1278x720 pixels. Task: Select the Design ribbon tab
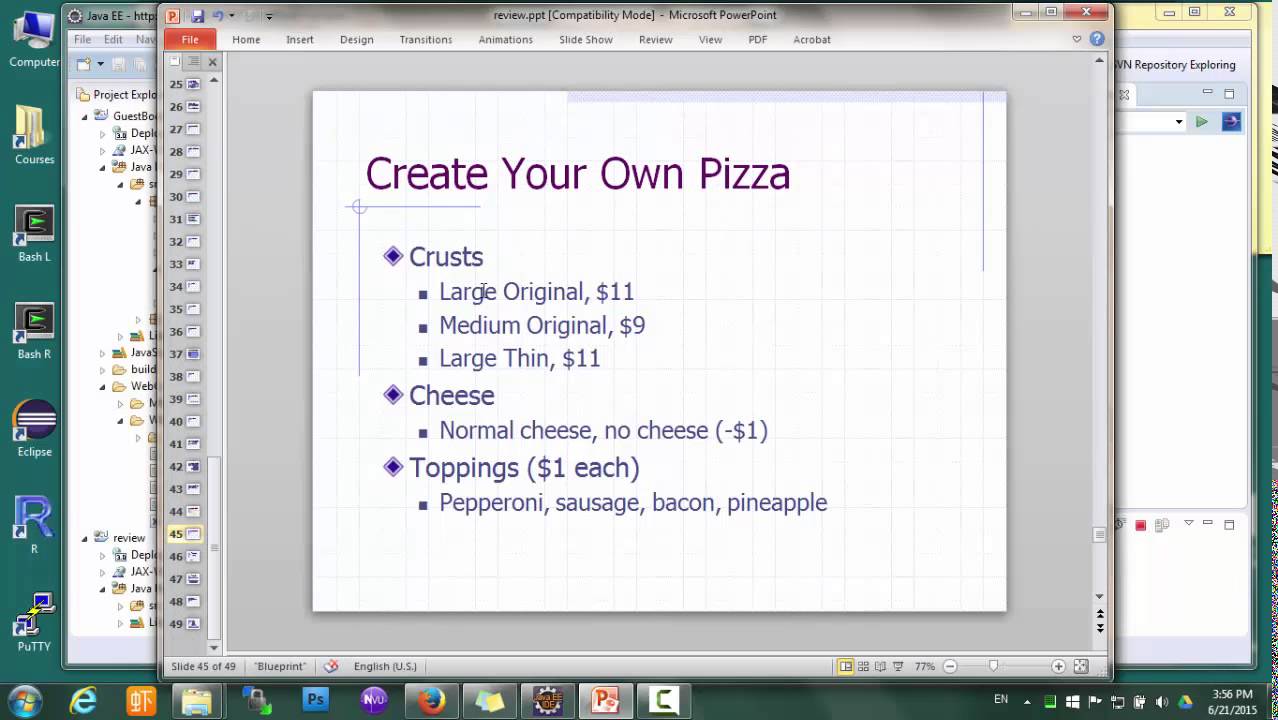pos(356,39)
